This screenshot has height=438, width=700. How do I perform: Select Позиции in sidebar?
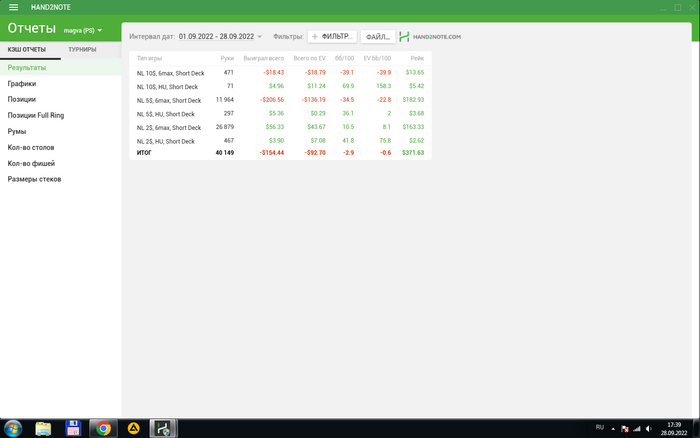click(x=61, y=99)
